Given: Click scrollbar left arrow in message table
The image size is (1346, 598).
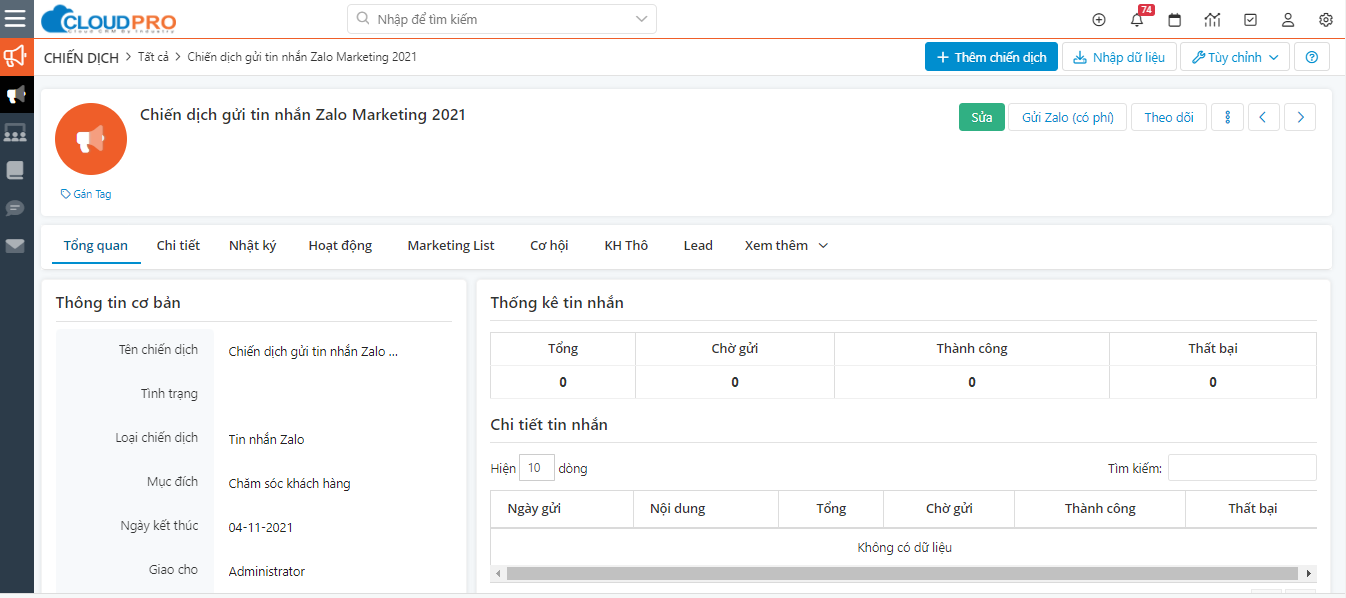Looking at the screenshot, I should (x=497, y=574).
